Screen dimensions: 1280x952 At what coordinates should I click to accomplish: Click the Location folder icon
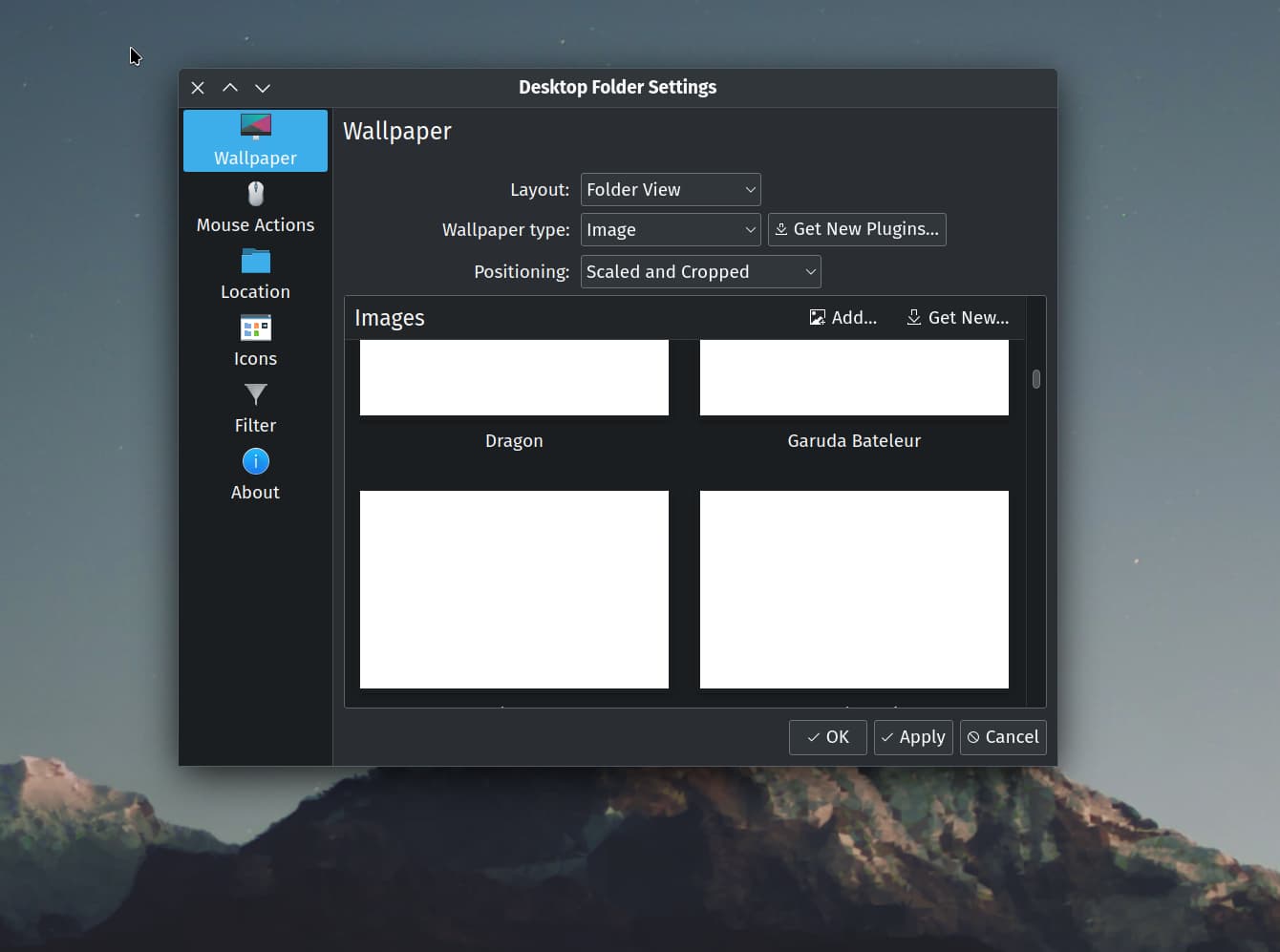[x=255, y=261]
